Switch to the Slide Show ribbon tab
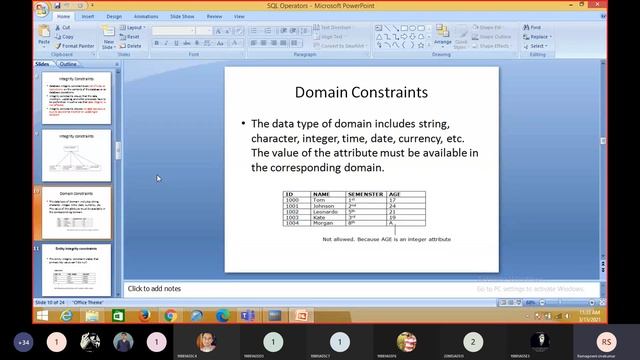This screenshot has height=360, width=640. tap(182, 16)
